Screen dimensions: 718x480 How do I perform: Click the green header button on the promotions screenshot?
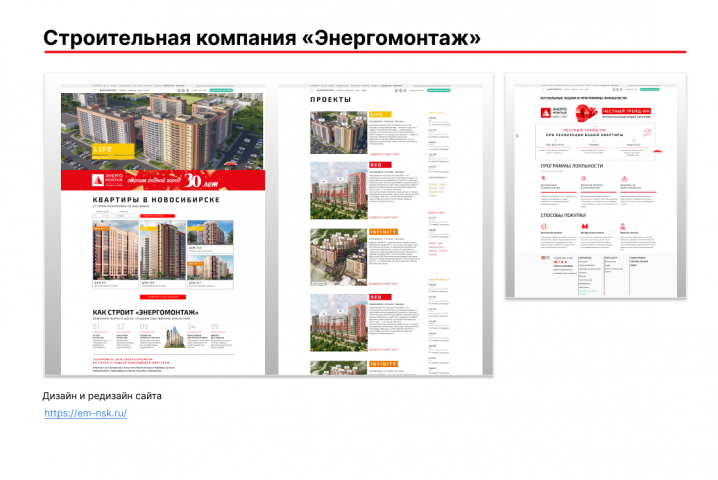click(x=650, y=89)
